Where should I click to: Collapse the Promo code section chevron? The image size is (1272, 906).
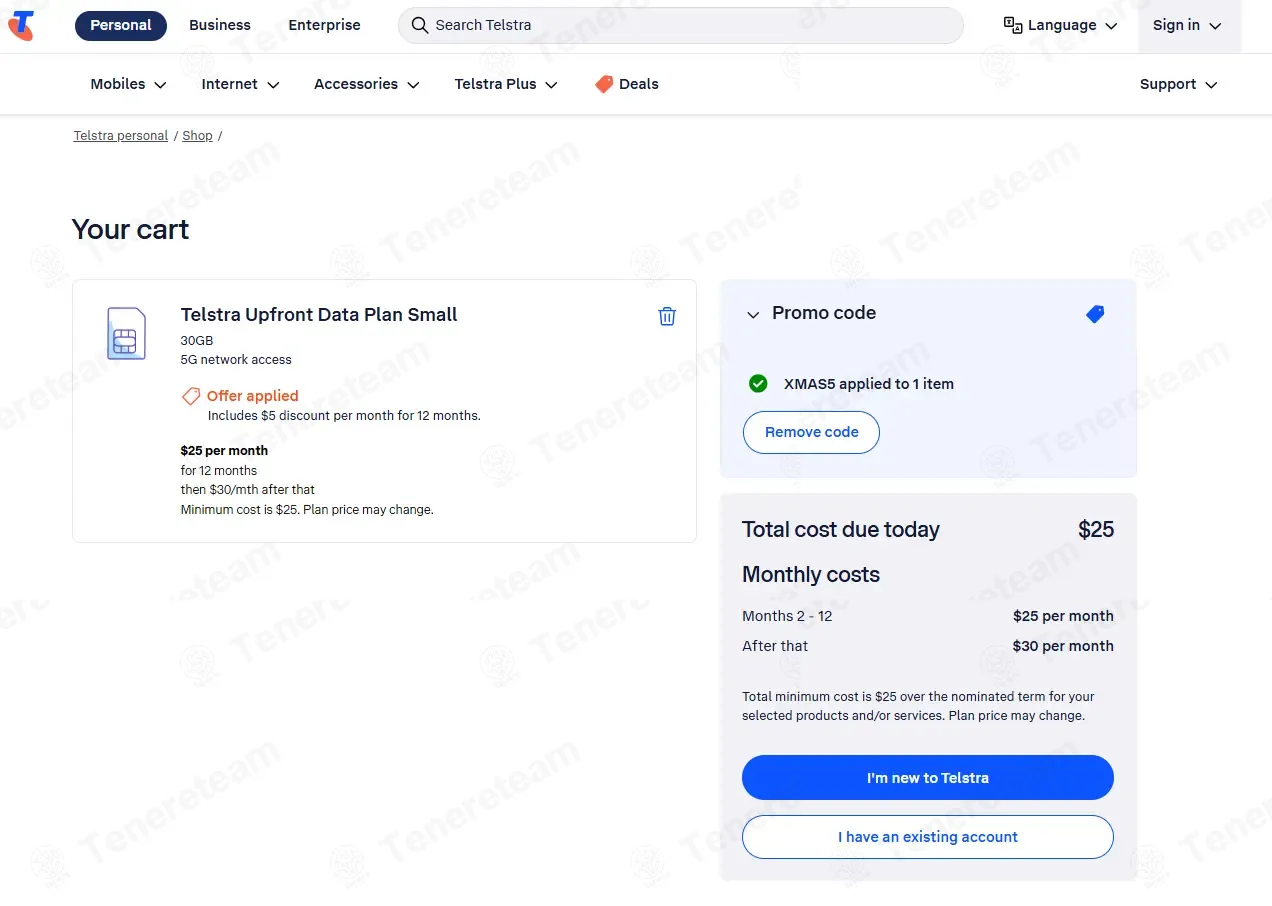coord(753,315)
